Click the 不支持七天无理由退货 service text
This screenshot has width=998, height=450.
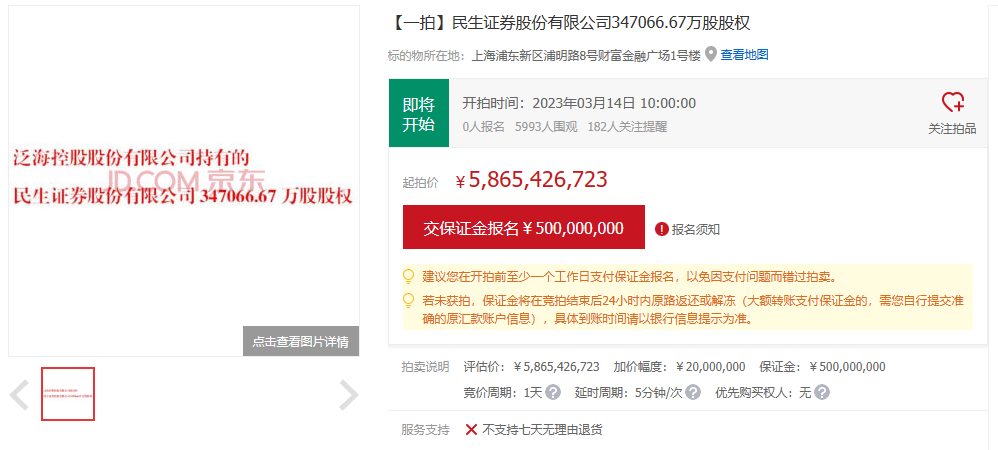[542, 430]
